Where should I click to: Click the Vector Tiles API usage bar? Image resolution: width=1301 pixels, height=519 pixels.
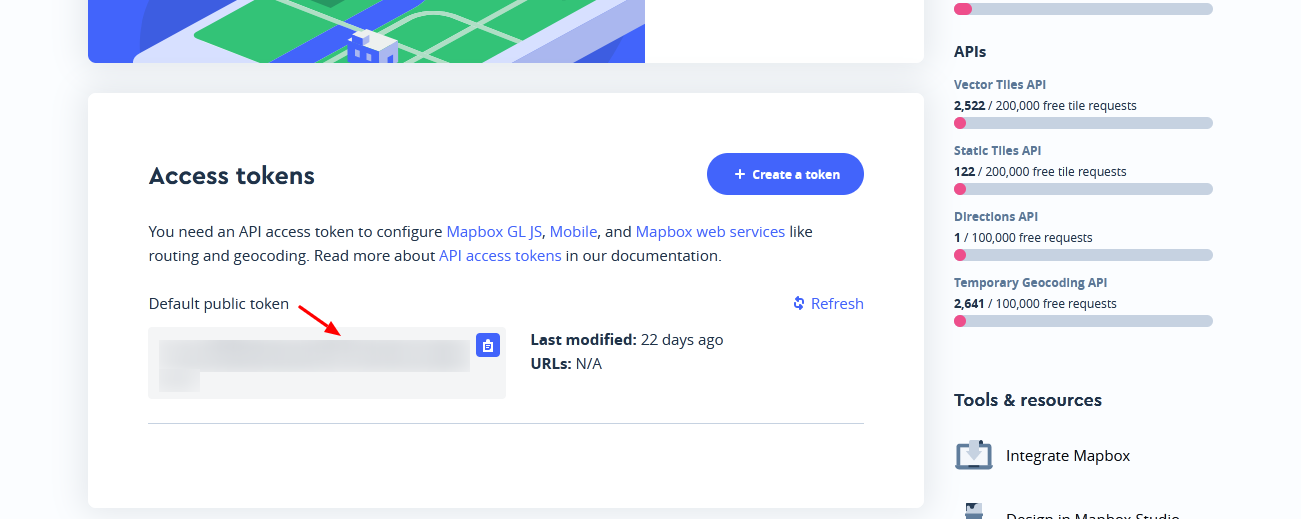pos(1083,123)
